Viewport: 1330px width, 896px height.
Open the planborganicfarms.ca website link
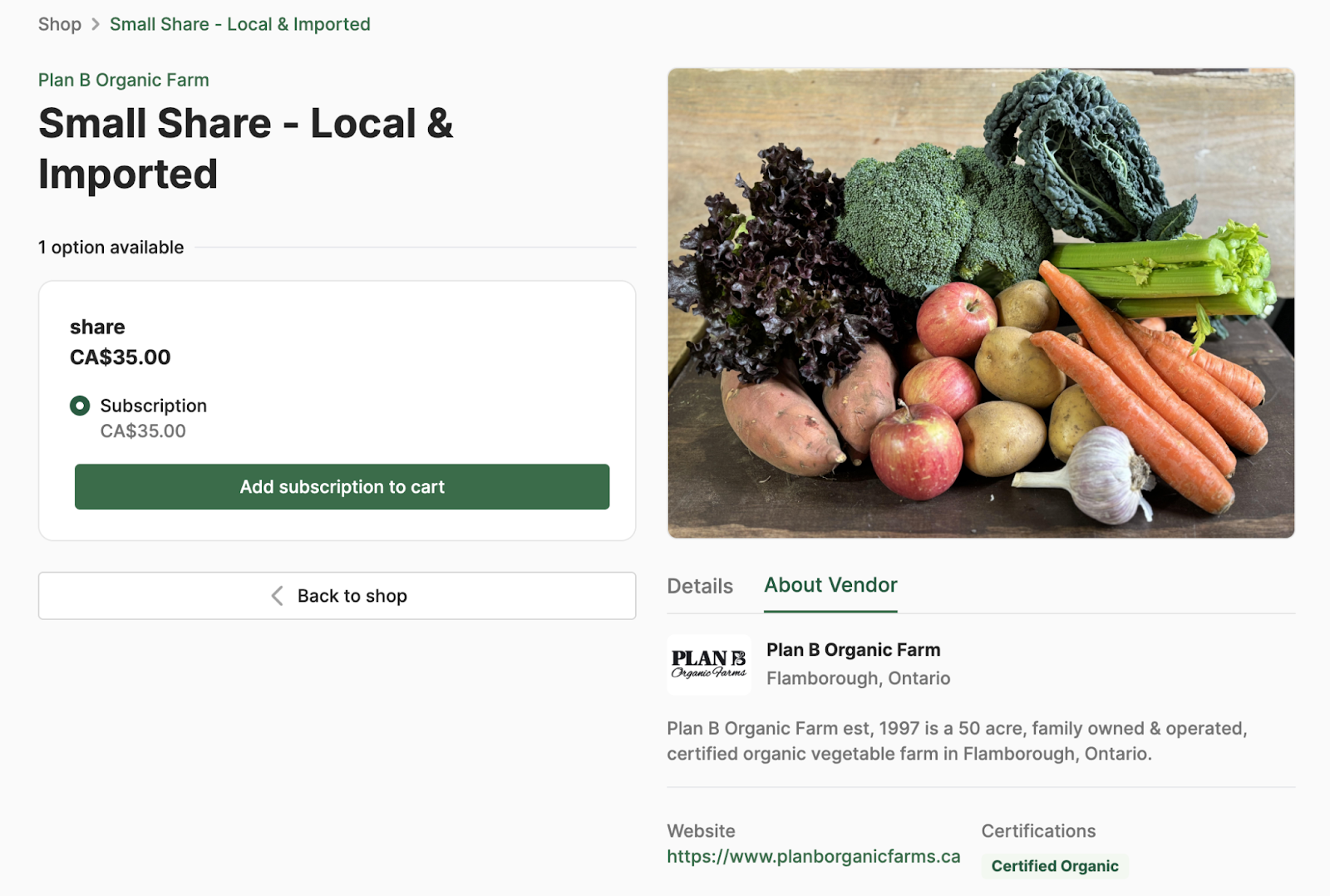point(814,855)
